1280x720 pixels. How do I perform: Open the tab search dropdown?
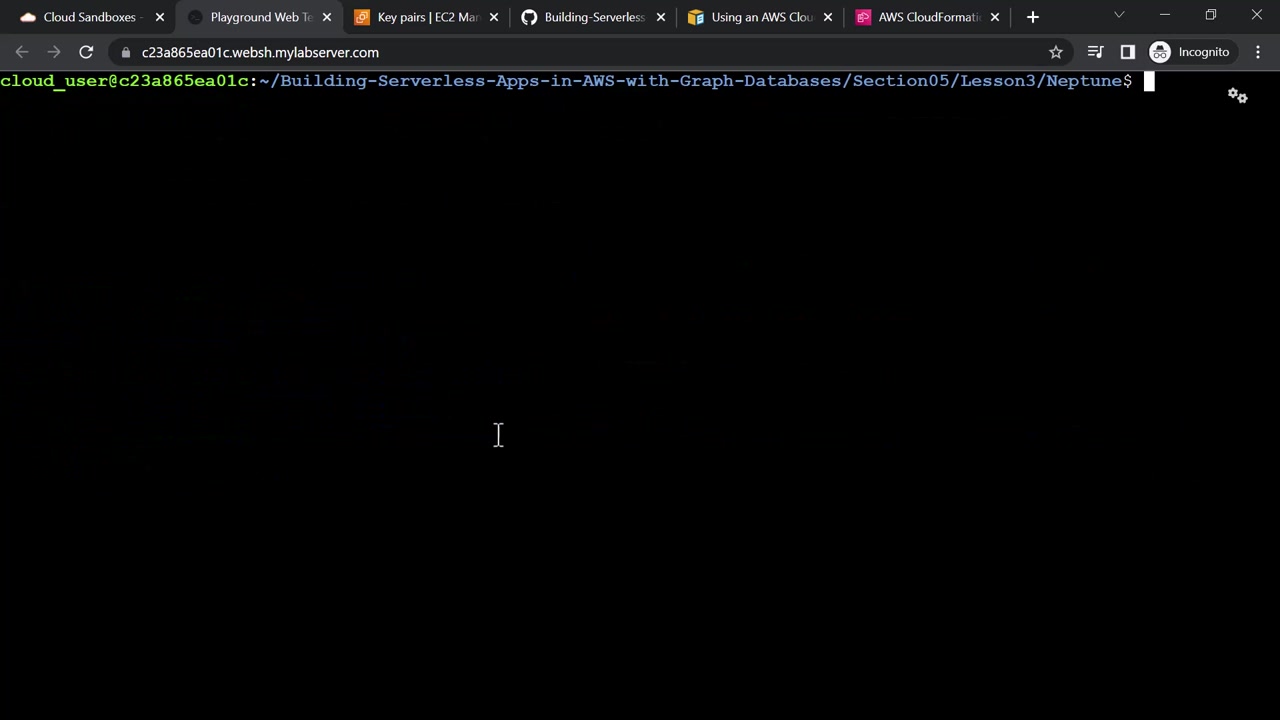point(1119,15)
